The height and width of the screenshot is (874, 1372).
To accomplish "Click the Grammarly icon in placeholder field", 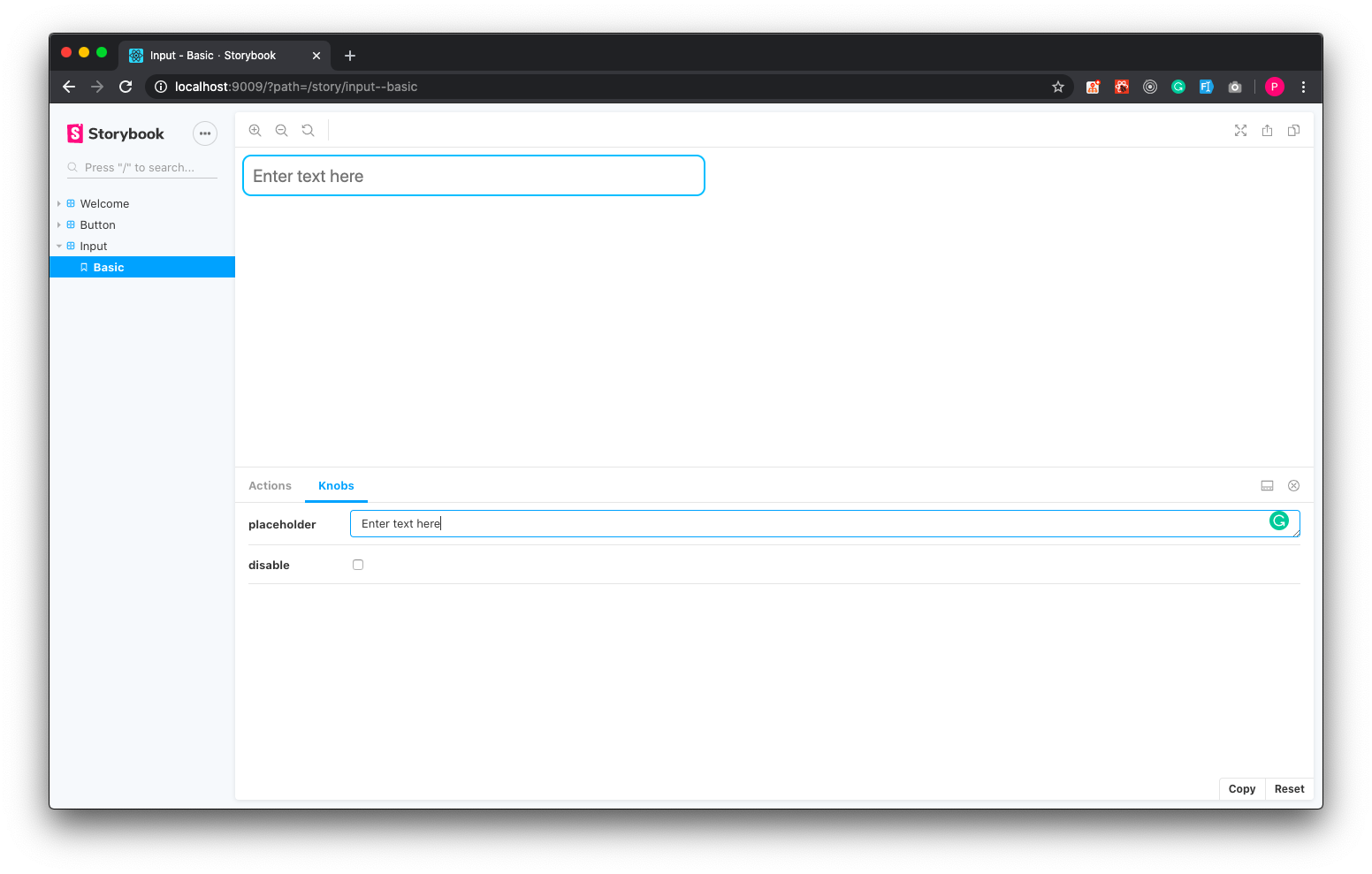I will pyautogui.click(x=1278, y=521).
